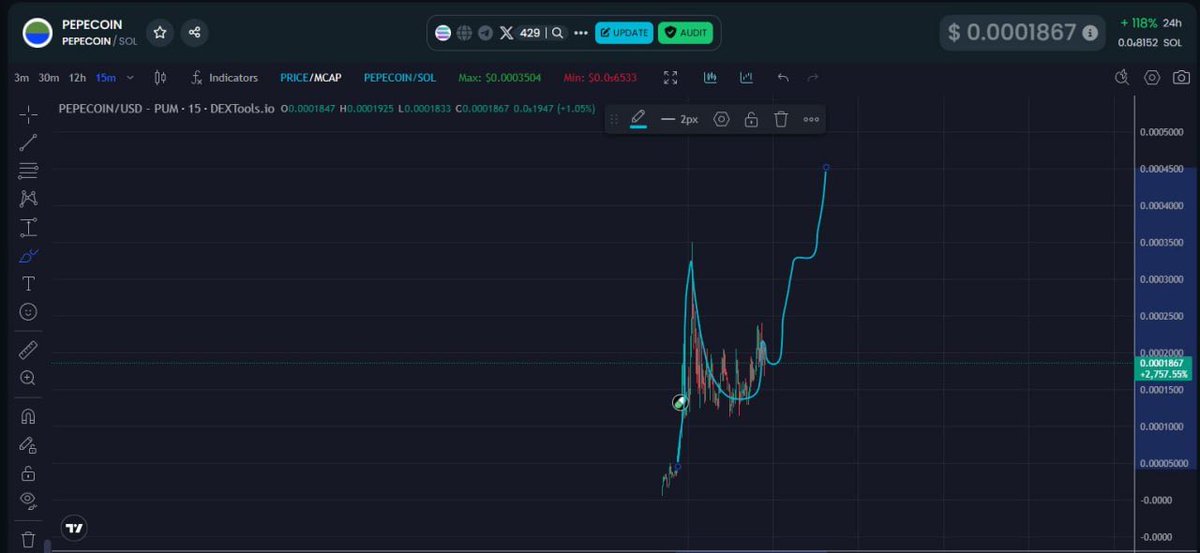Select the trend line drawing tool
The height and width of the screenshot is (553, 1200).
(x=28, y=142)
